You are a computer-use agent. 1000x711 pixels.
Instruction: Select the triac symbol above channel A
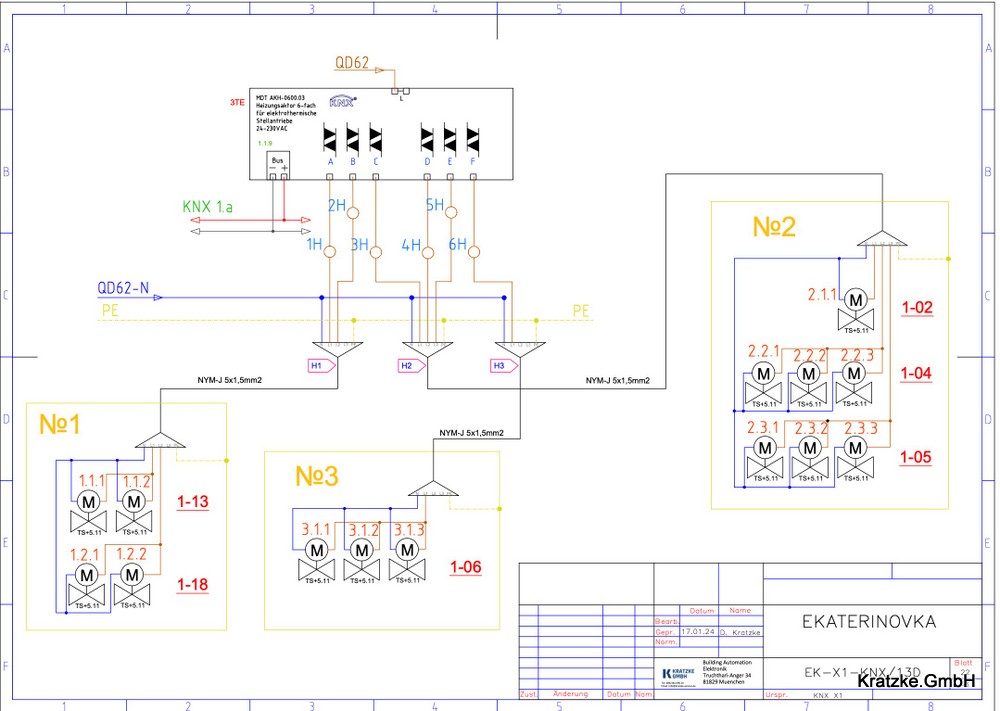coord(331,137)
